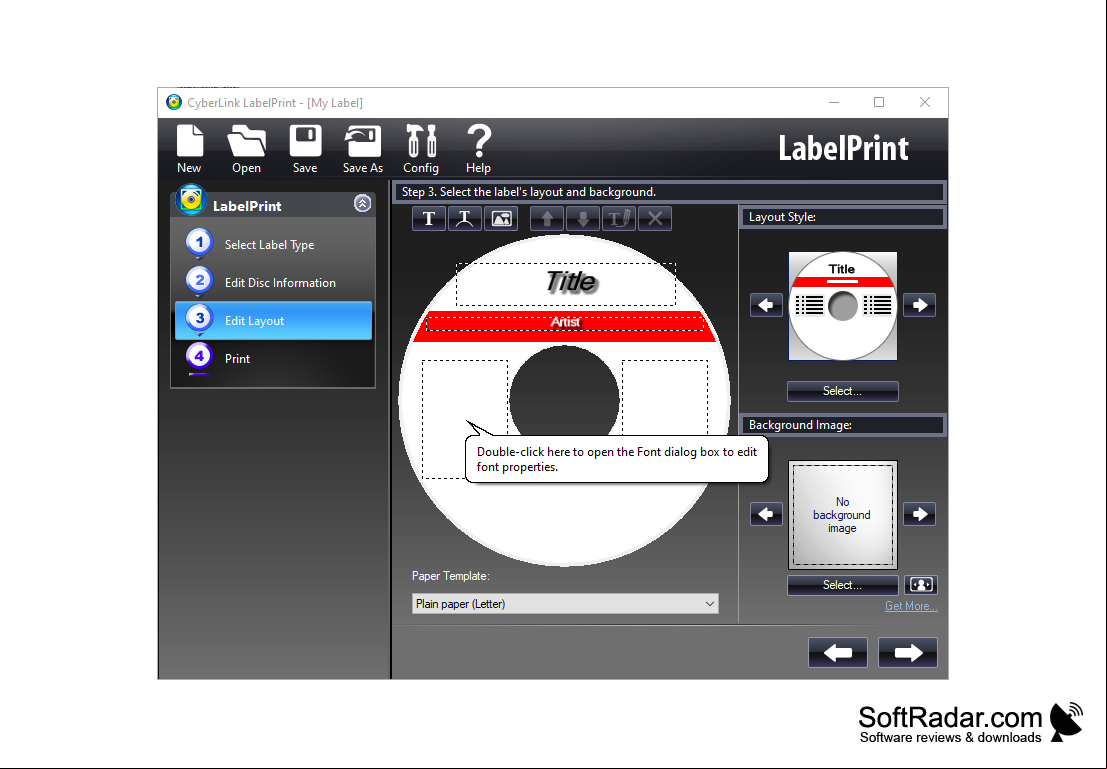Screen dimensions: 1107x769
Task: Minimize the LabelPrint window
Action: pyautogui.click(x=834, y=102)
